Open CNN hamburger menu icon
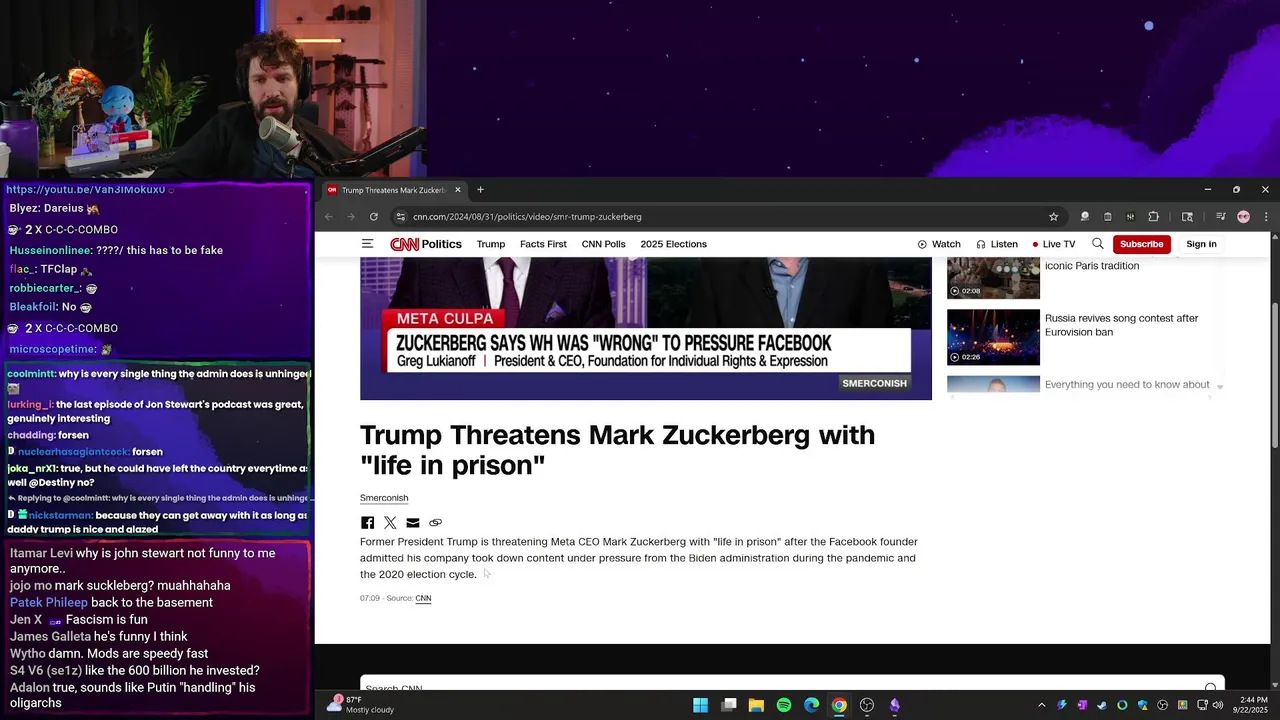The height and width of the screenshot is (720, 1280). [x=367, y=244]
